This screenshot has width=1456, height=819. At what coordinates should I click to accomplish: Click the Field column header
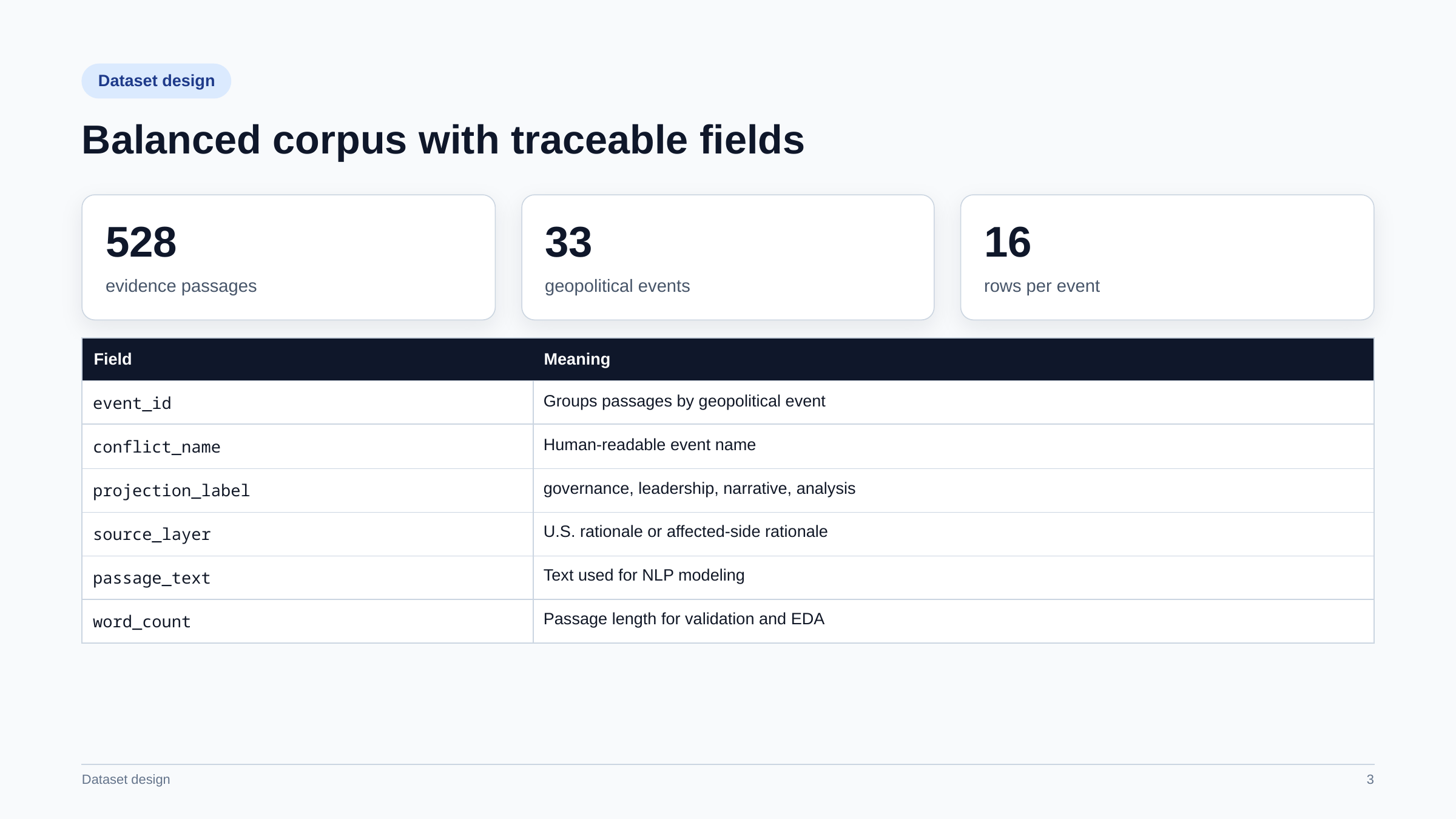(x=308, y=359)
